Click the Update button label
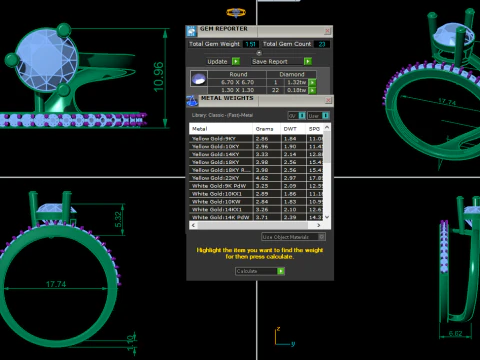This screenshot has height=360, width=480. pyautogui.click(x=217, y=62)
